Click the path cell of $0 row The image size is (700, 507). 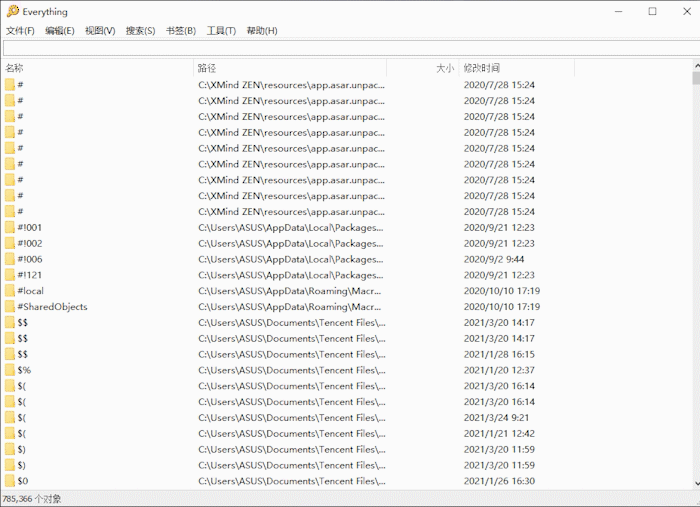click(x=292, y=481)
